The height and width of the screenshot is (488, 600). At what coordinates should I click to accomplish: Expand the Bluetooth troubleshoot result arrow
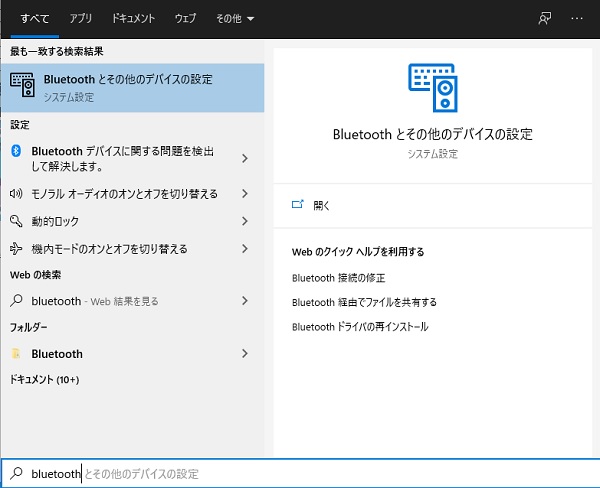(245, 158)
